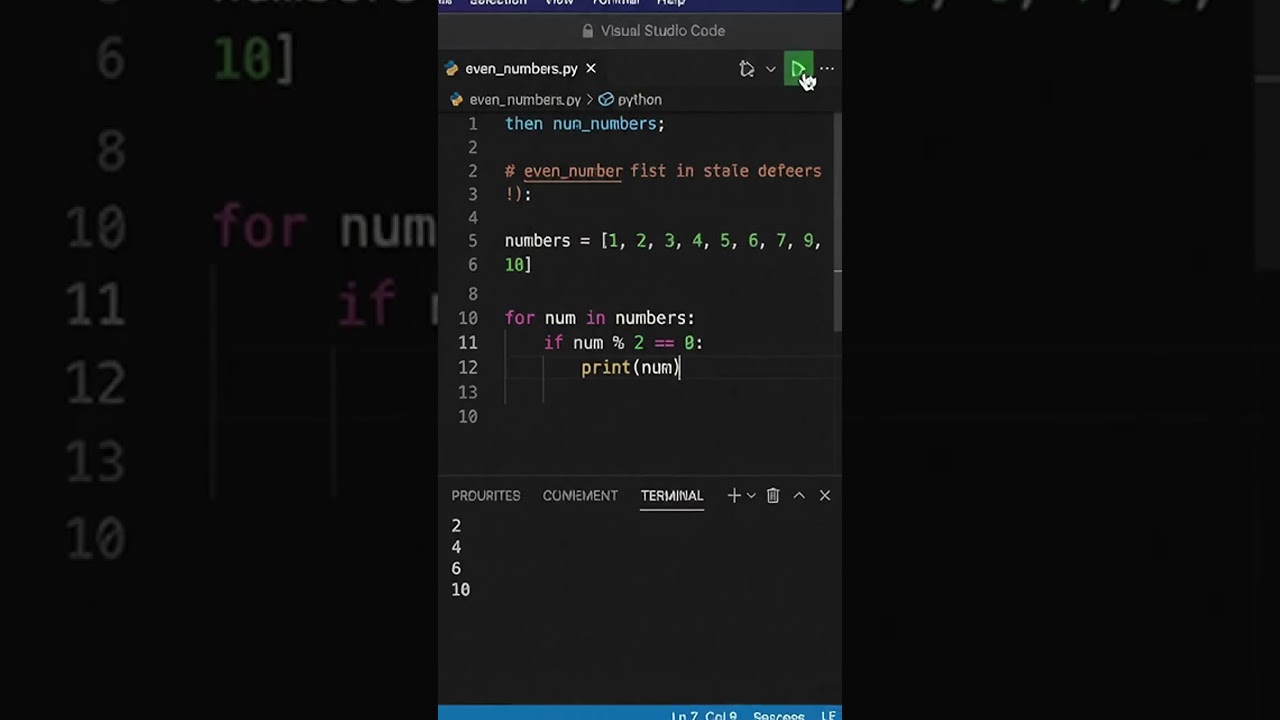Open the editor's more actions ellipsis menu
1280x720 pixels.
[x=827, y=69]
